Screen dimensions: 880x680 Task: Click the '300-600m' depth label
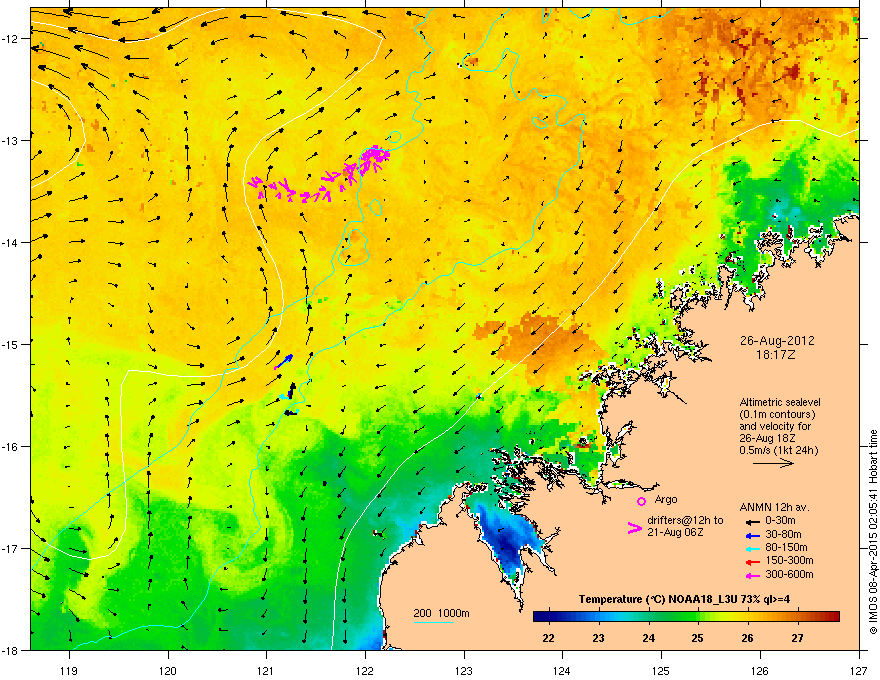point(789,575)
